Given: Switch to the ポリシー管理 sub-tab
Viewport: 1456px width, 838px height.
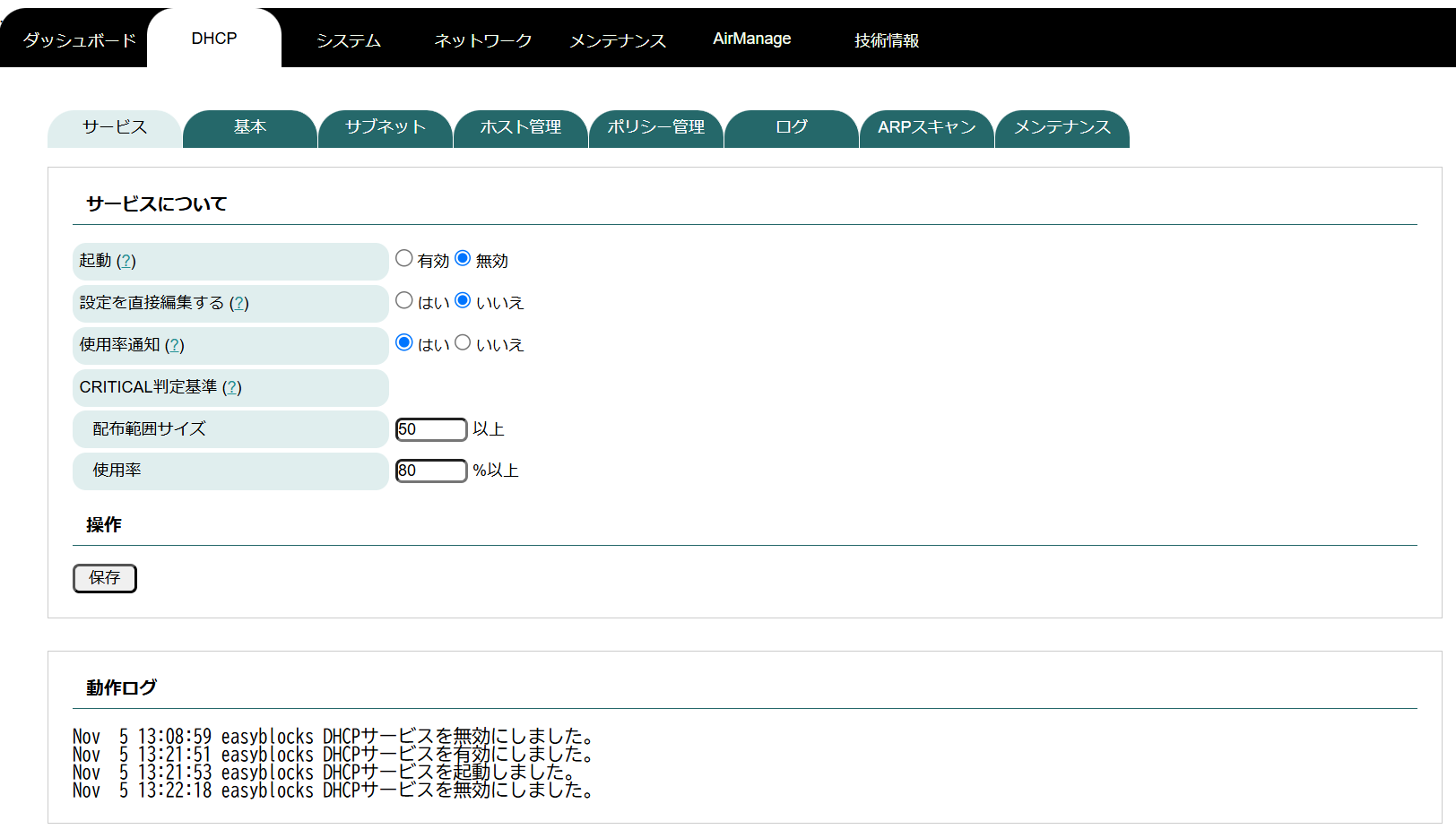Looking at the screenshot, I should [x=656, y=128].
